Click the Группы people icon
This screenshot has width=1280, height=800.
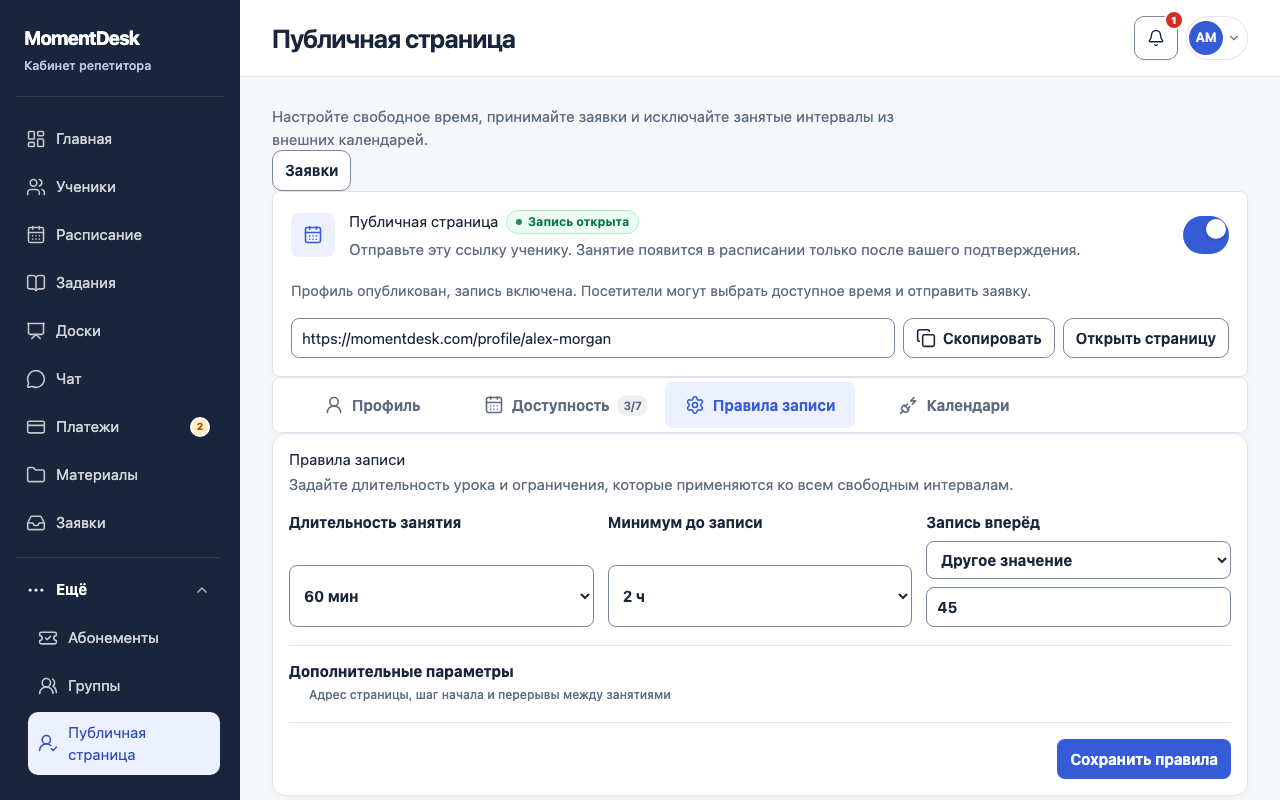pyautogui.click(x=47, y=686)
